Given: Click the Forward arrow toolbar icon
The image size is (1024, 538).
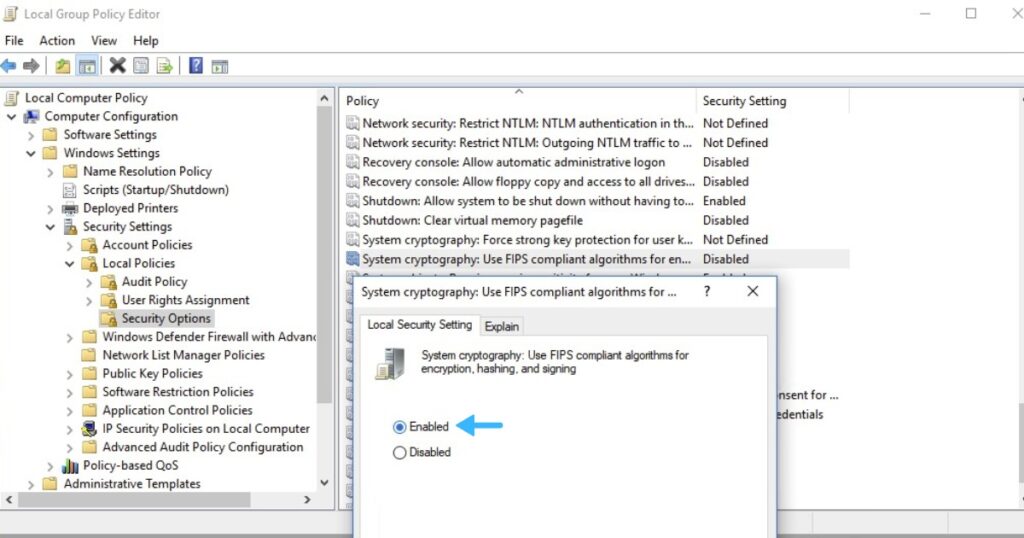Looking at the screenshot, I should [x=31, y=66].
